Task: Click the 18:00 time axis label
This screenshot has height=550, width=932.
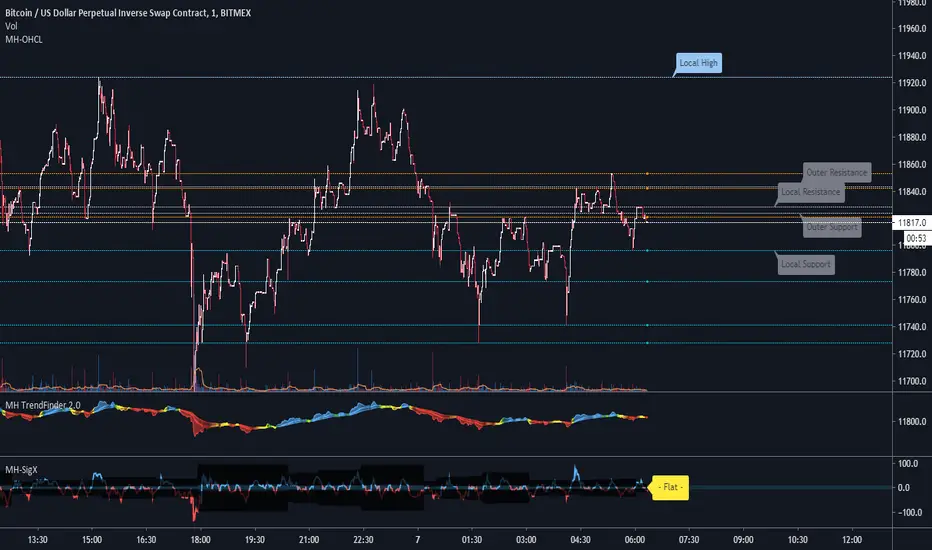Action: [201, 539]
